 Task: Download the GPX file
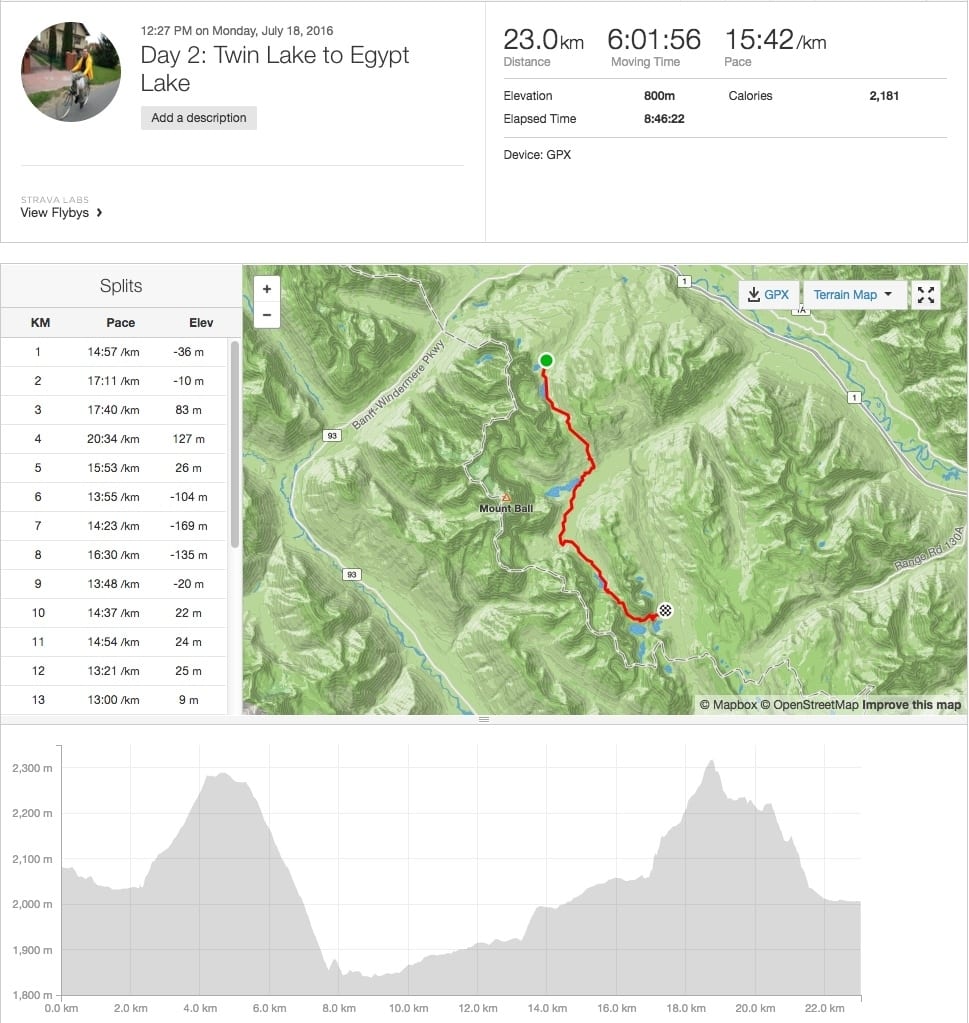pos(768,294)
